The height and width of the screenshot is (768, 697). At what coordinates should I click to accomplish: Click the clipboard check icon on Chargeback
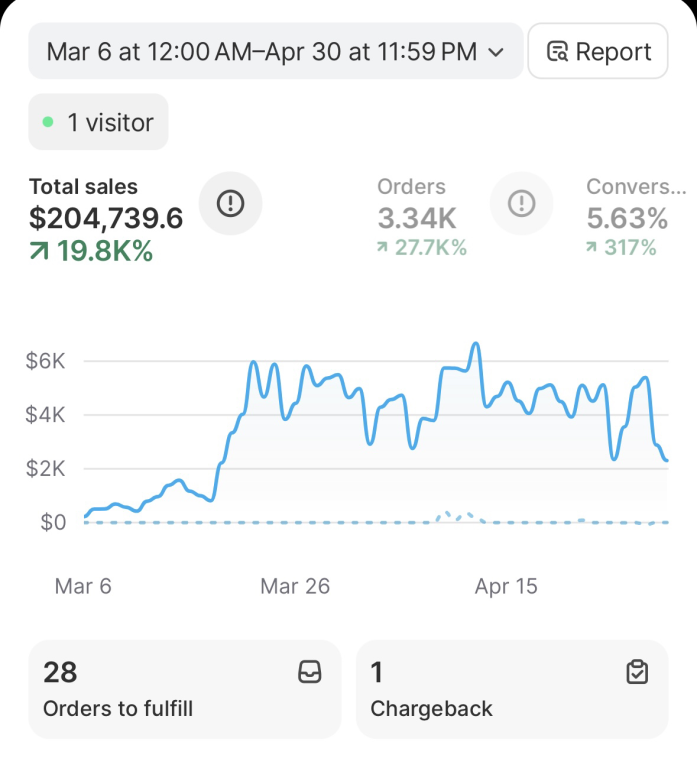tap(637, 672)
